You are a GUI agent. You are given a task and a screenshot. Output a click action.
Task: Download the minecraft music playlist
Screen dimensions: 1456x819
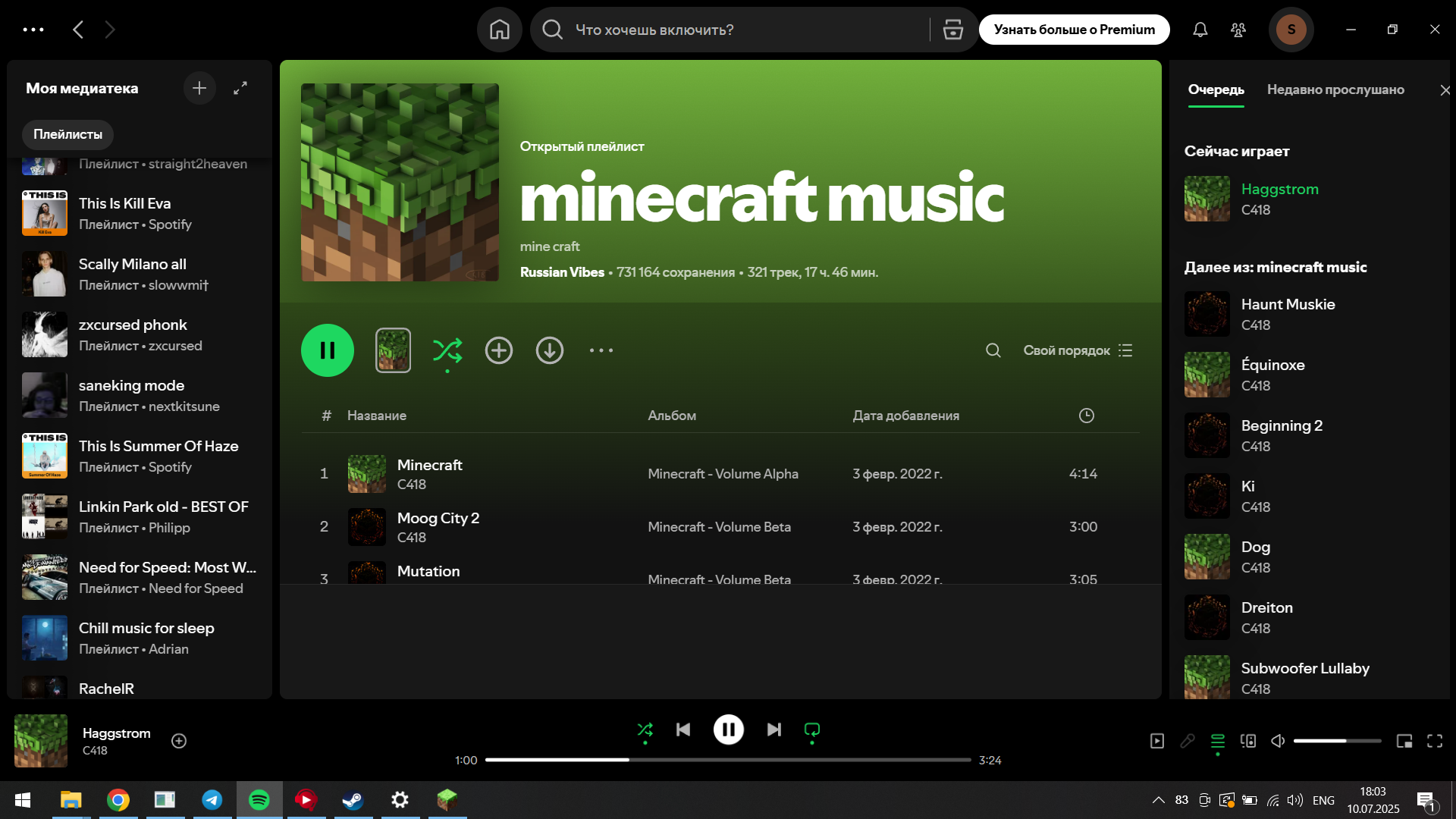pos(549,350)
